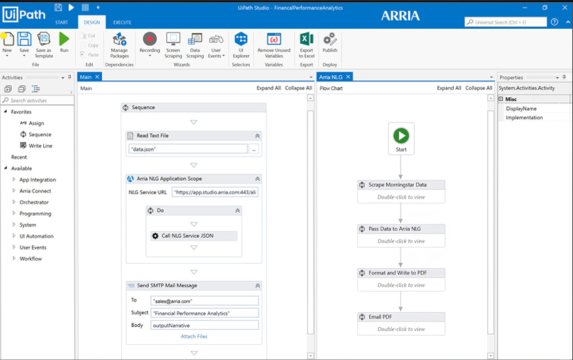Switch to EXECUTE ribbon tab

pyautogui.click(x=122, y=22)
